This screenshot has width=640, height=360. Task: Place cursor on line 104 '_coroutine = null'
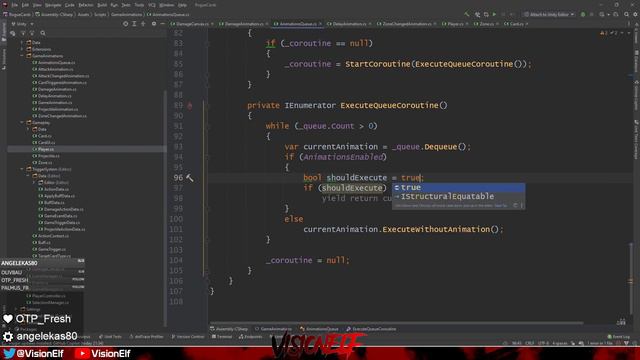coord(307,260)
